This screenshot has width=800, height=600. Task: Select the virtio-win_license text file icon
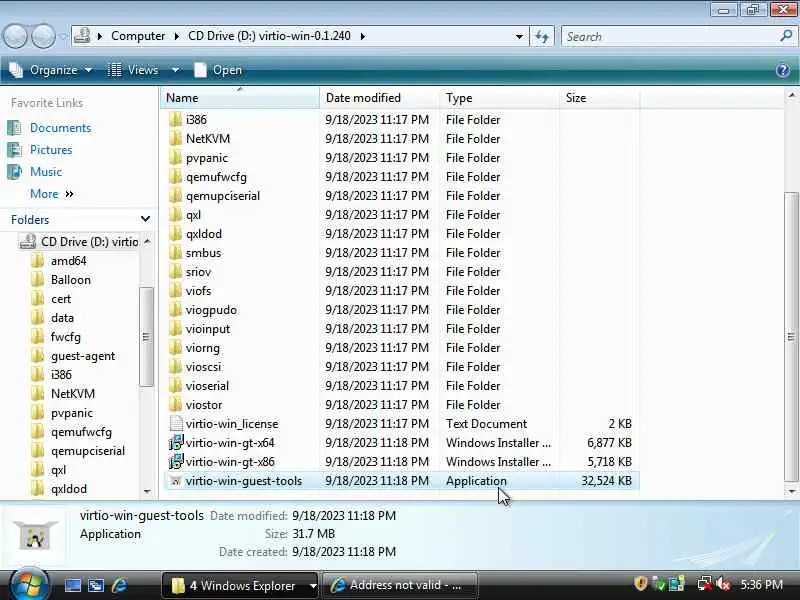176,423
